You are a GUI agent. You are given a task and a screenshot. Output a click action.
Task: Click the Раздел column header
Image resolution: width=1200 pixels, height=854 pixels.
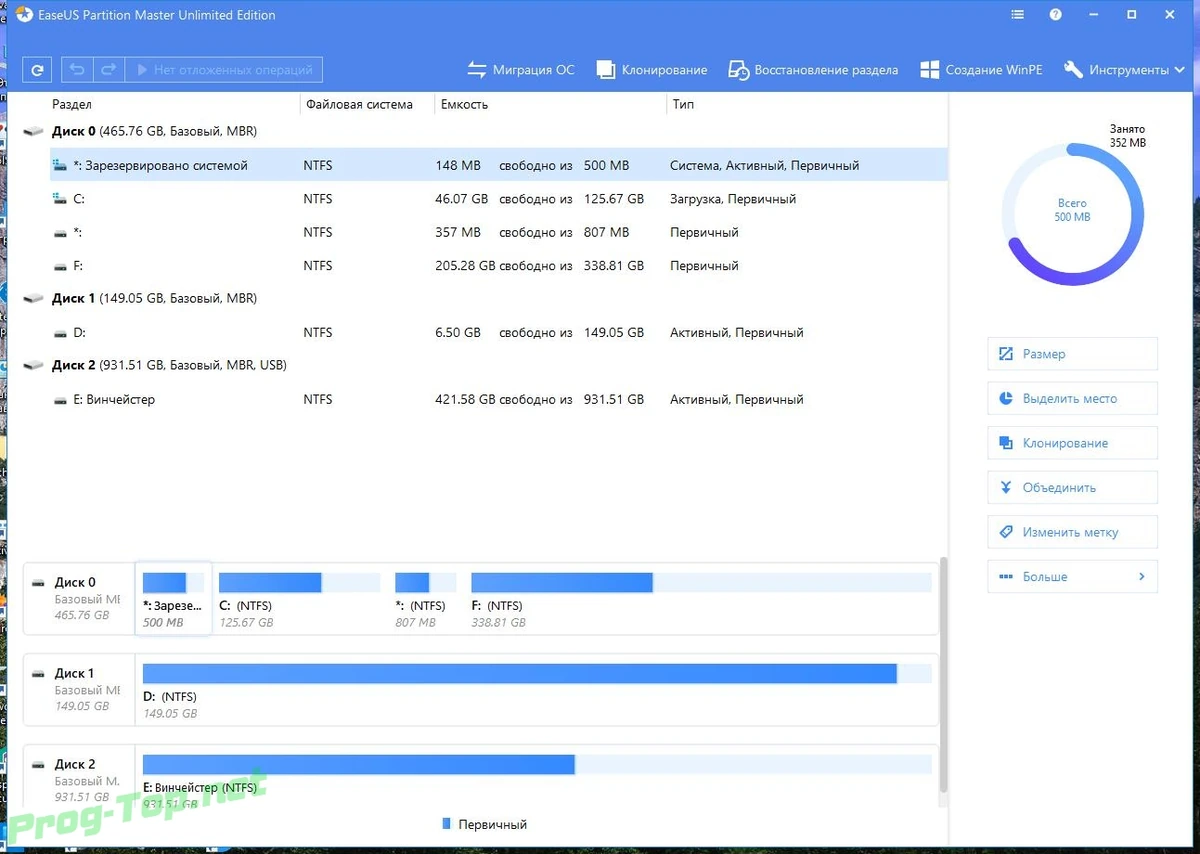[71, 104]
